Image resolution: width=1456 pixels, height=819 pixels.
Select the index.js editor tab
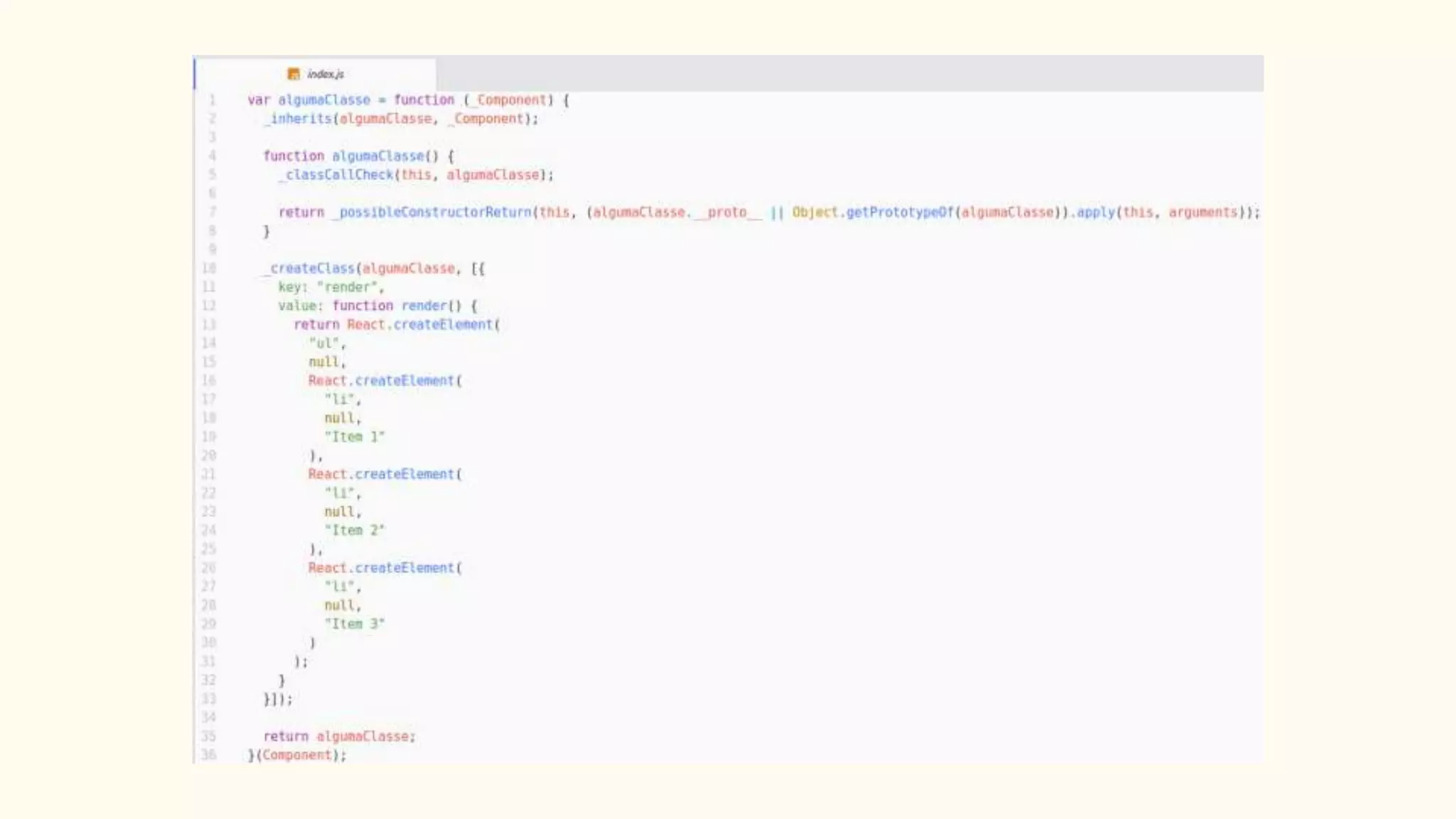(325, 74)
